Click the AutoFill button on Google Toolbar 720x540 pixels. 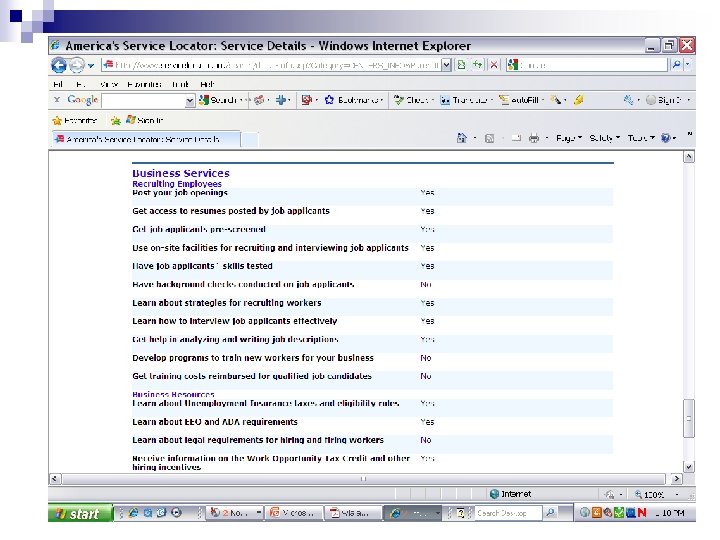(519, 100)
